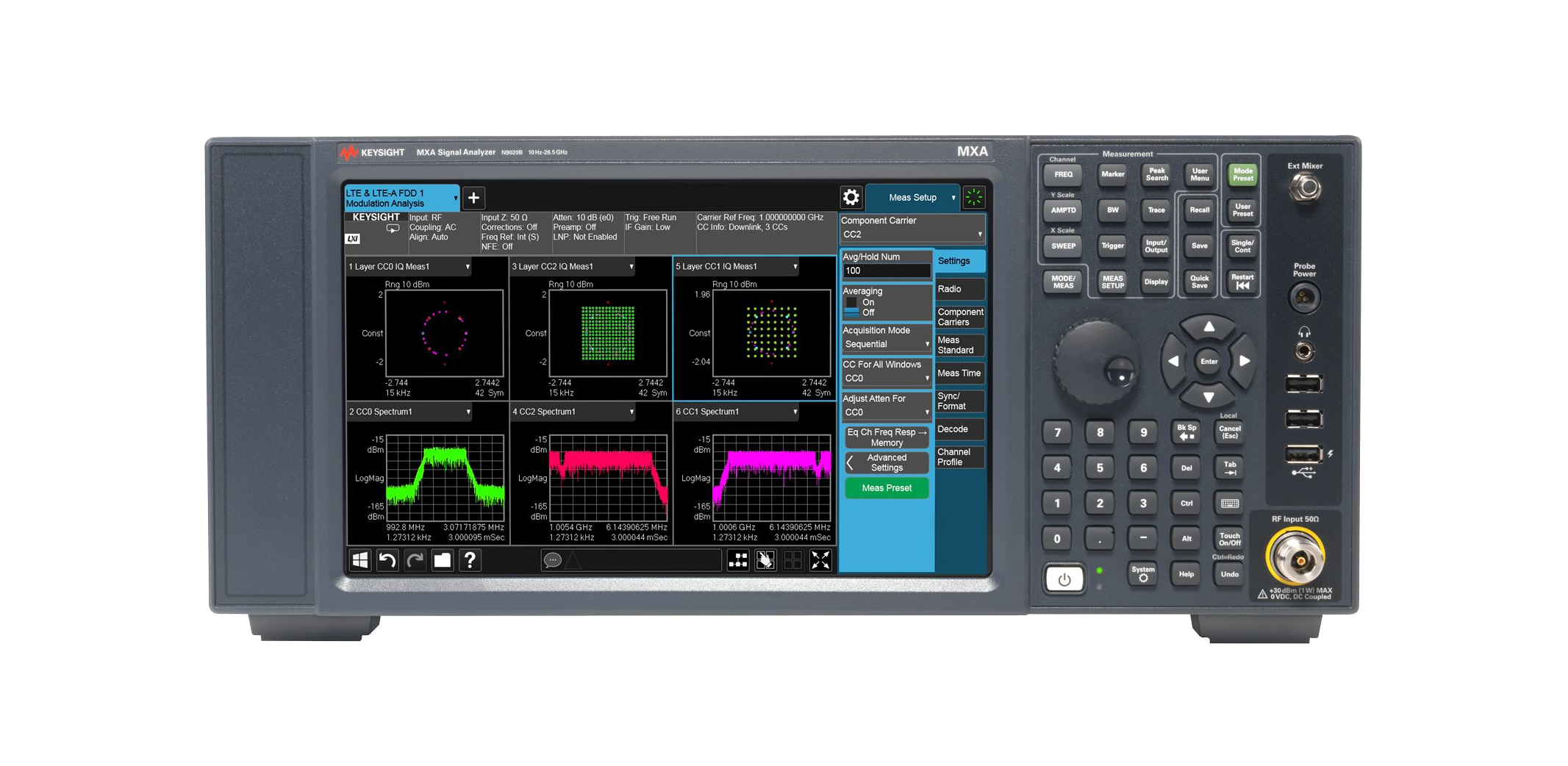Switch to the Component Carriers tab
This screenshot has width=1568, height=766.
pyautogui.click(x=959, y=317)
